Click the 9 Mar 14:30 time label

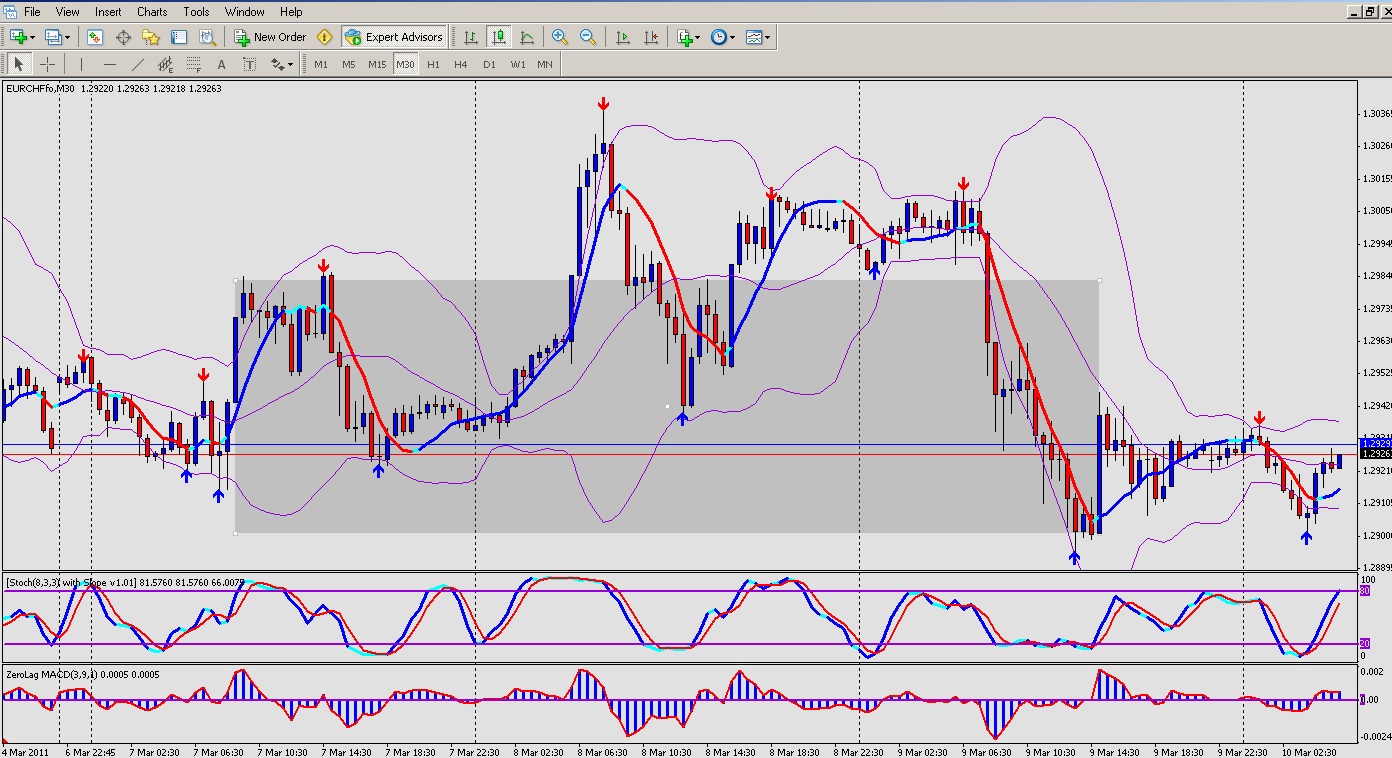point(1117,751)
